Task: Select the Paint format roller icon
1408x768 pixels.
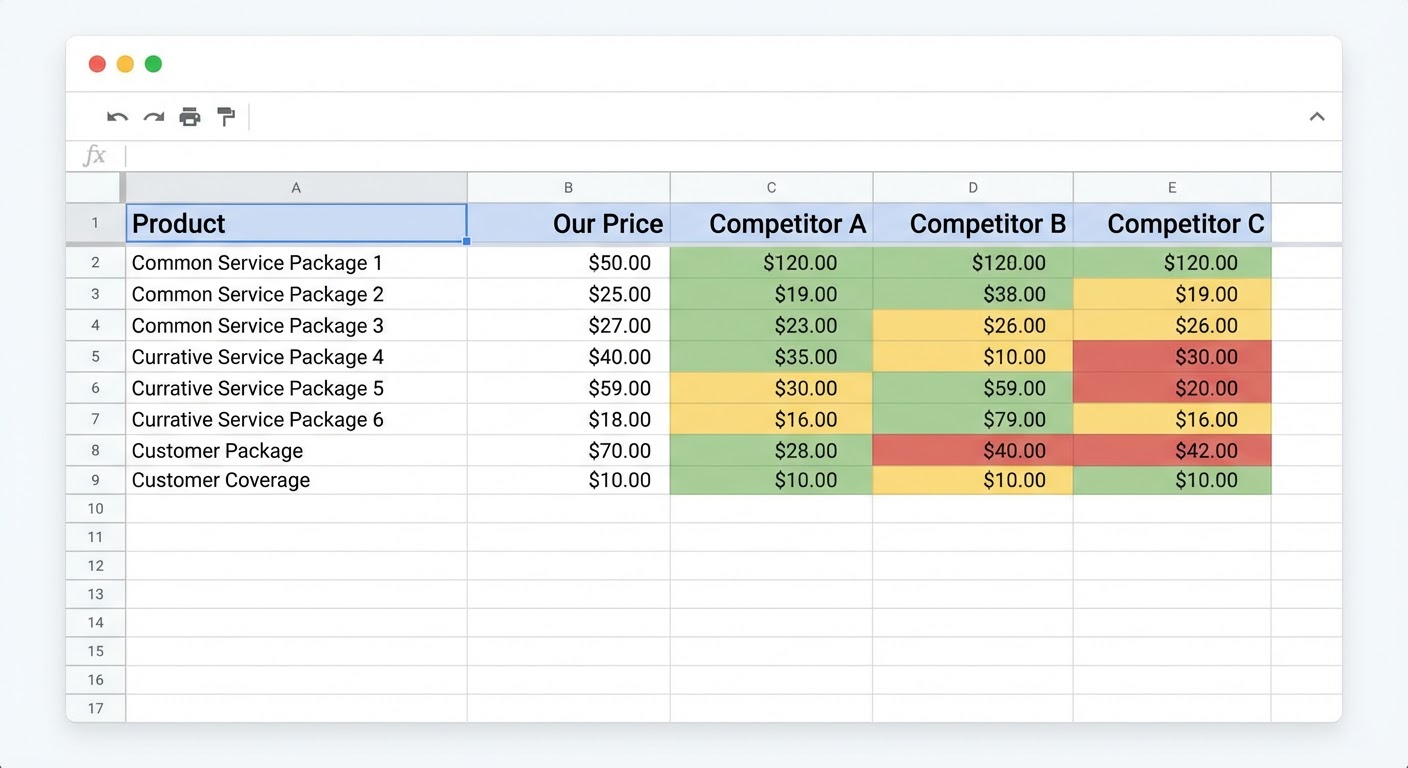Action: click(x=226, y=117)
